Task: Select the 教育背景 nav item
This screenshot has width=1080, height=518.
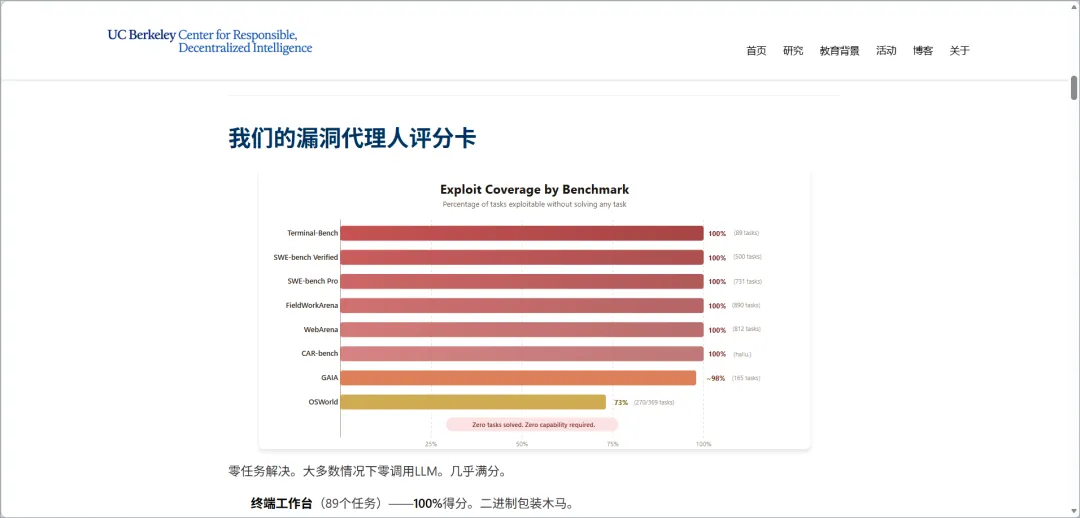Action: tap(840, 50)
